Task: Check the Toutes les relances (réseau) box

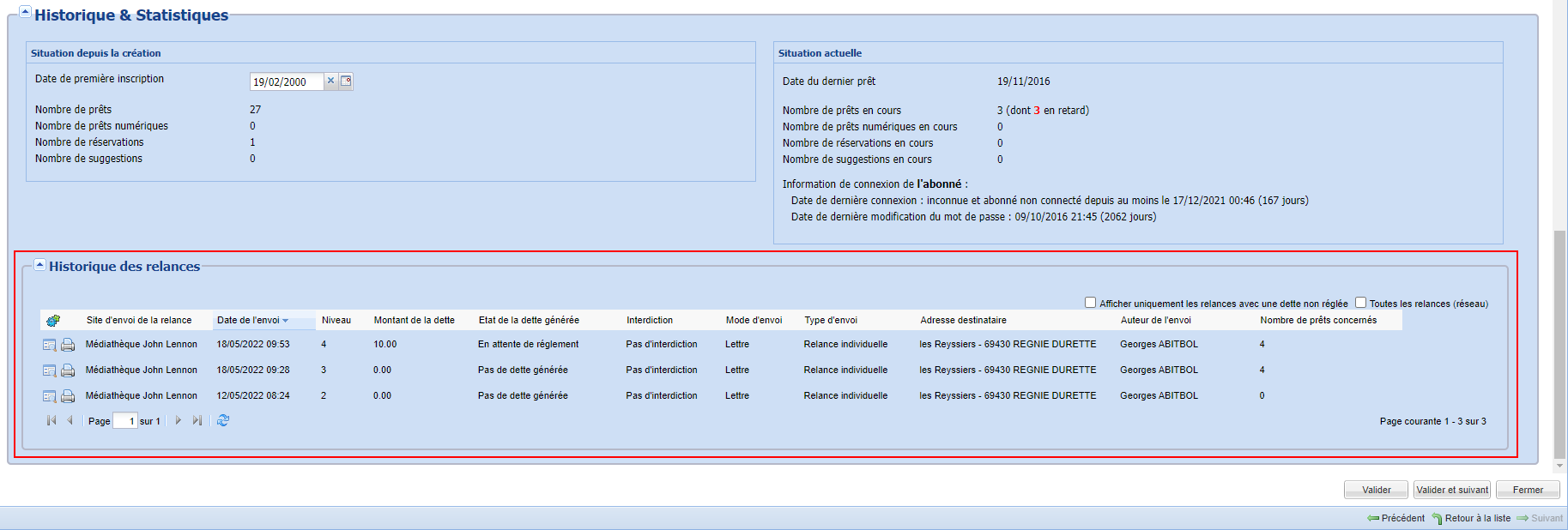Action: click(x=1360, y=303)
